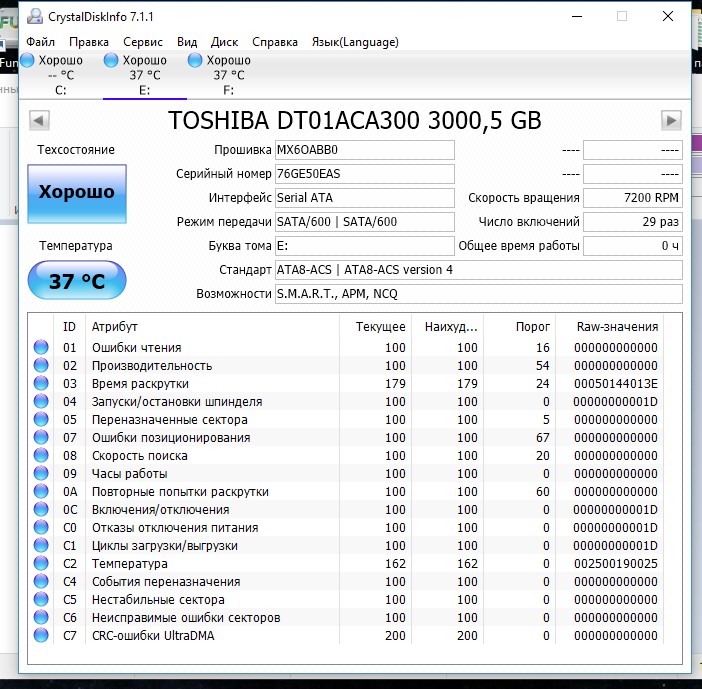
Task: Click the 7200 RPM rotation speed field
Action: [633, 198]
